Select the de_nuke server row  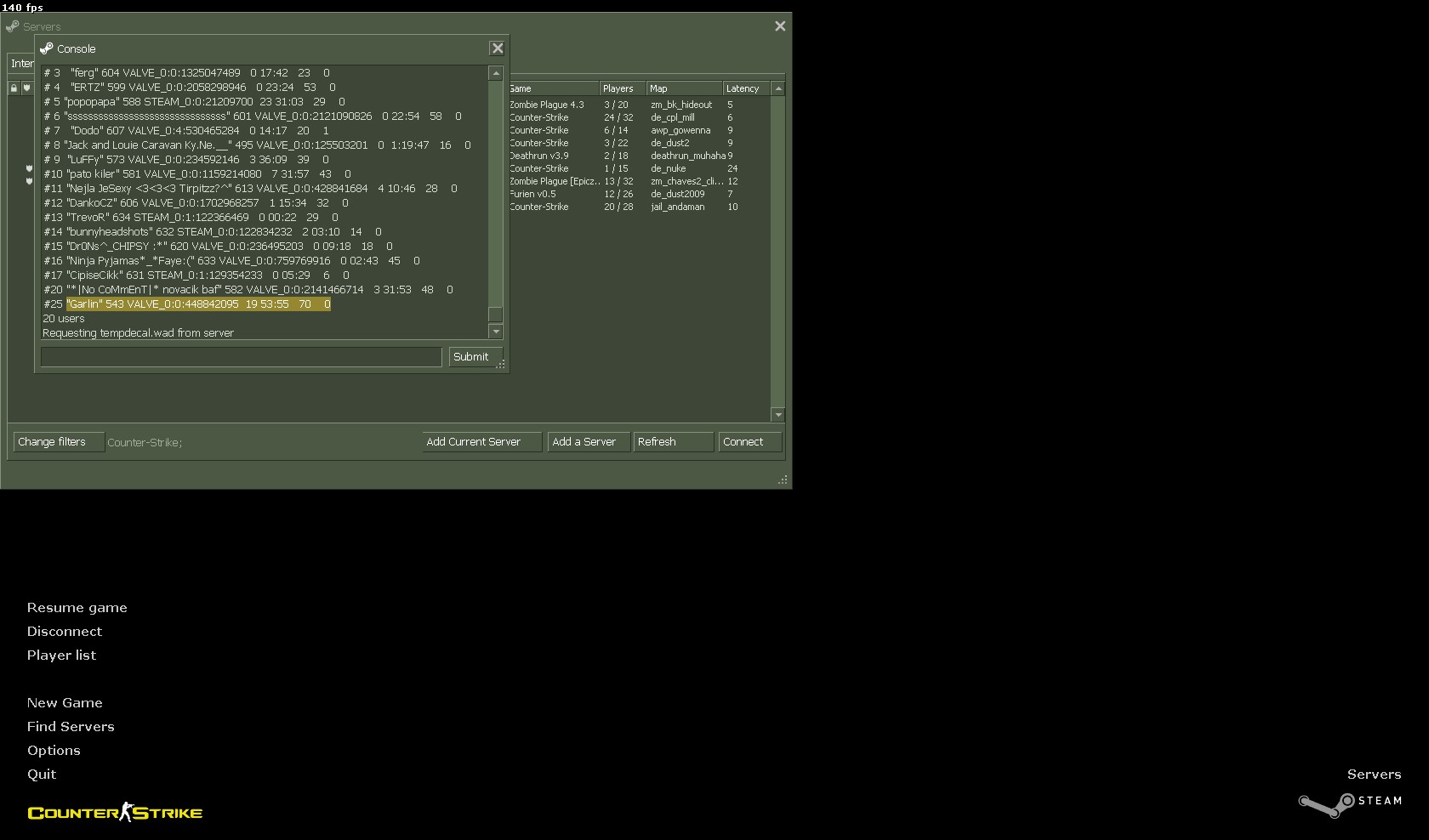point(639,168)
